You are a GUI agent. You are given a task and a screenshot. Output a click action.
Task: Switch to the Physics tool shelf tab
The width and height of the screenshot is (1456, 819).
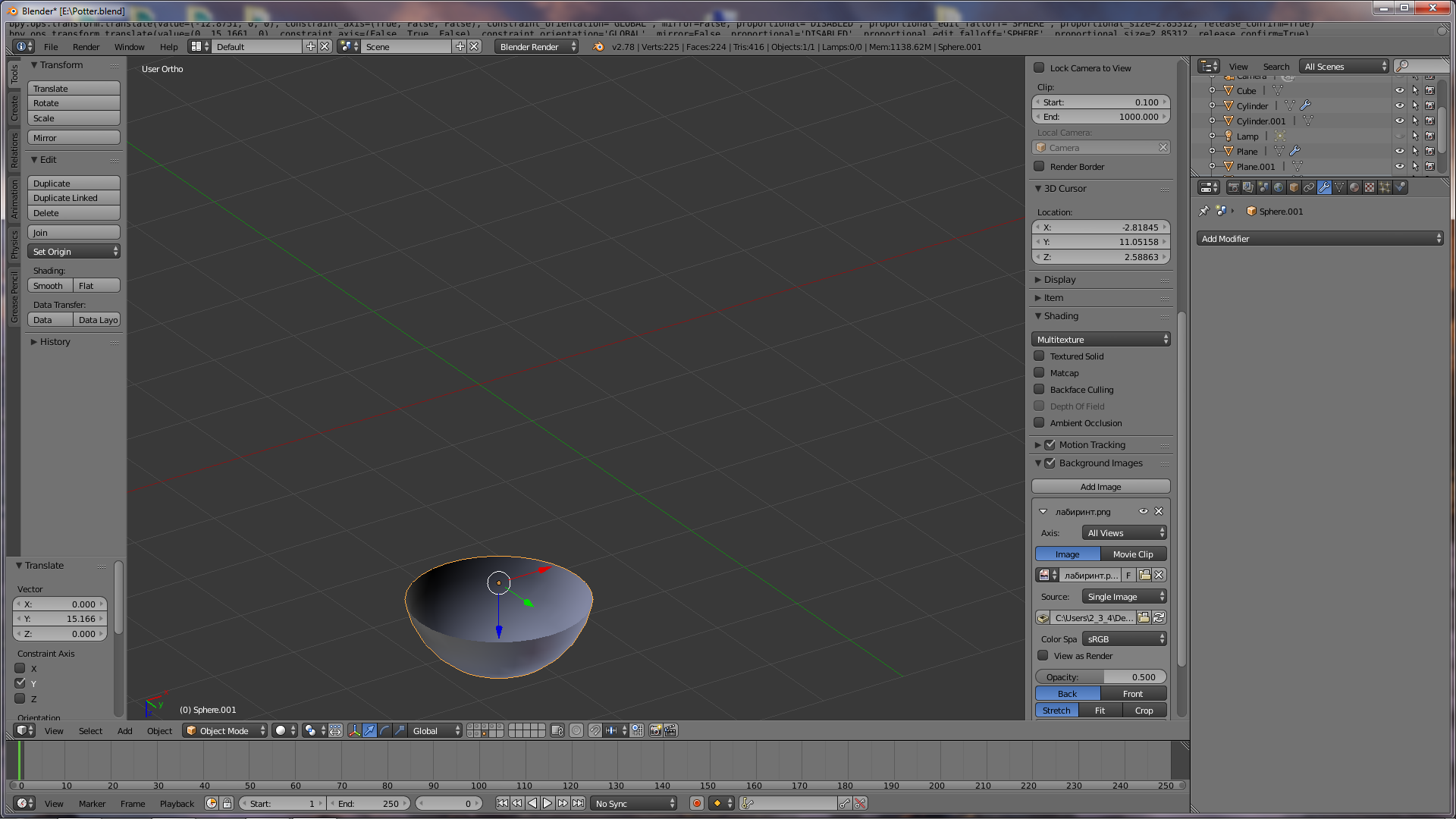[x=14, y=244]
